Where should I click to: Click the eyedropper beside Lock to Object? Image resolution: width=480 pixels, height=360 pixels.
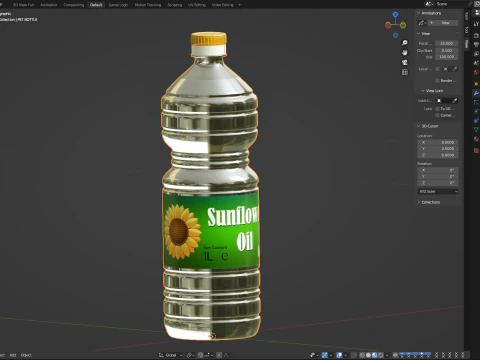(454, 101)
